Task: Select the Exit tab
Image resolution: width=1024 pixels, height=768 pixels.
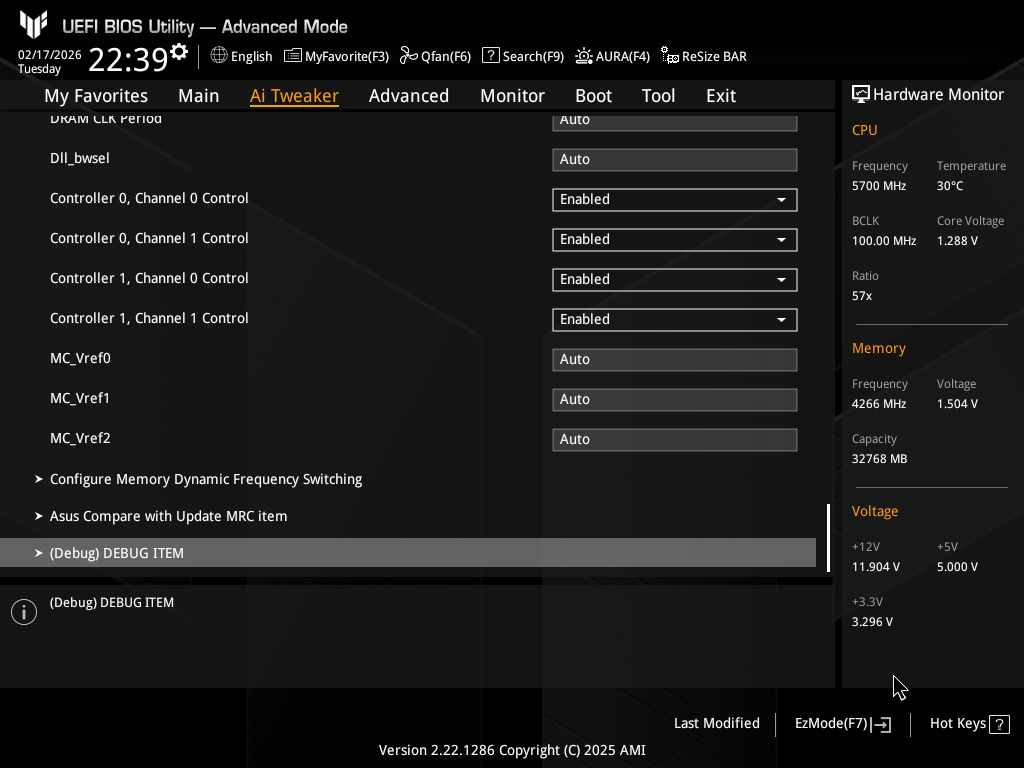Action: (x=721, y=95)
